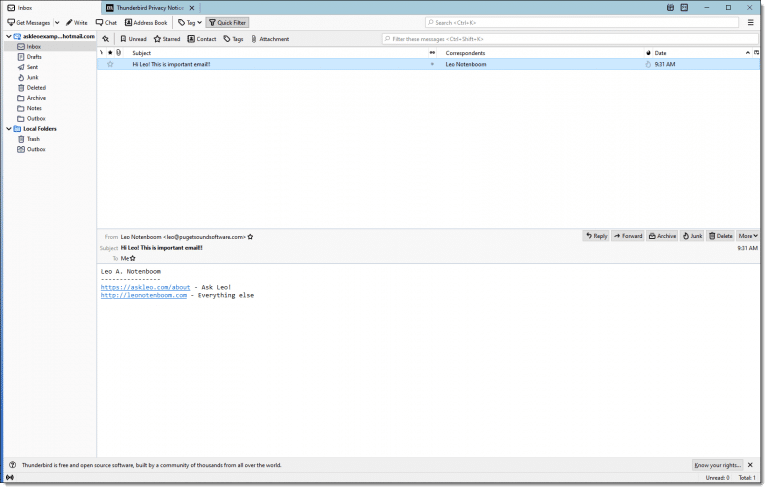
Task: Click the global Search field
Action: point(582,23)
